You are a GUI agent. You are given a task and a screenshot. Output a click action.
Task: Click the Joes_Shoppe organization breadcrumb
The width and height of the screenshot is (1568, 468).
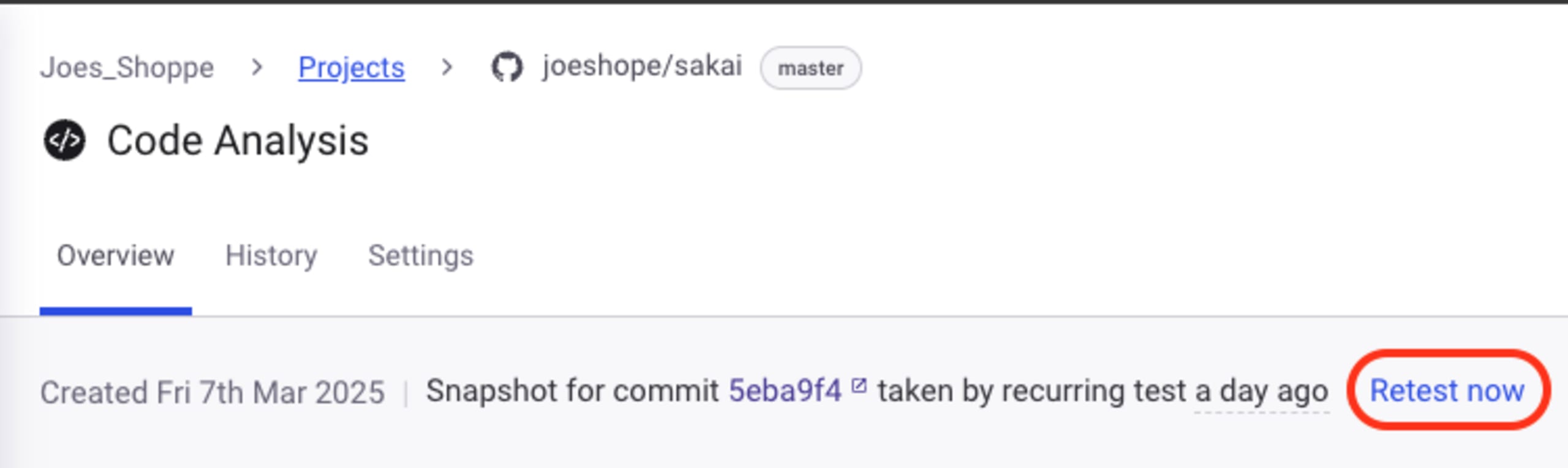[x=127, y=67]
